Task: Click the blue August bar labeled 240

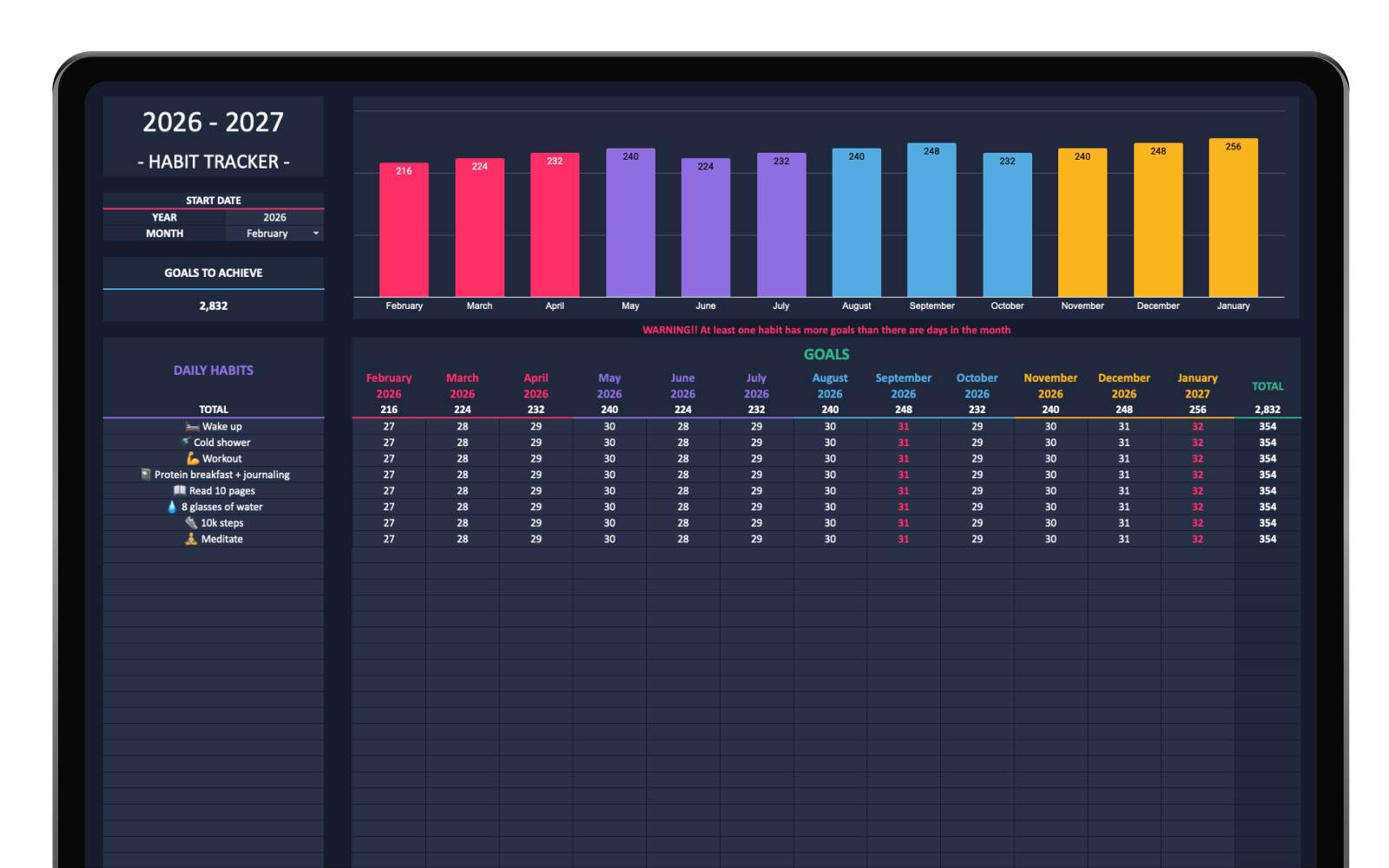Action: 856,222
